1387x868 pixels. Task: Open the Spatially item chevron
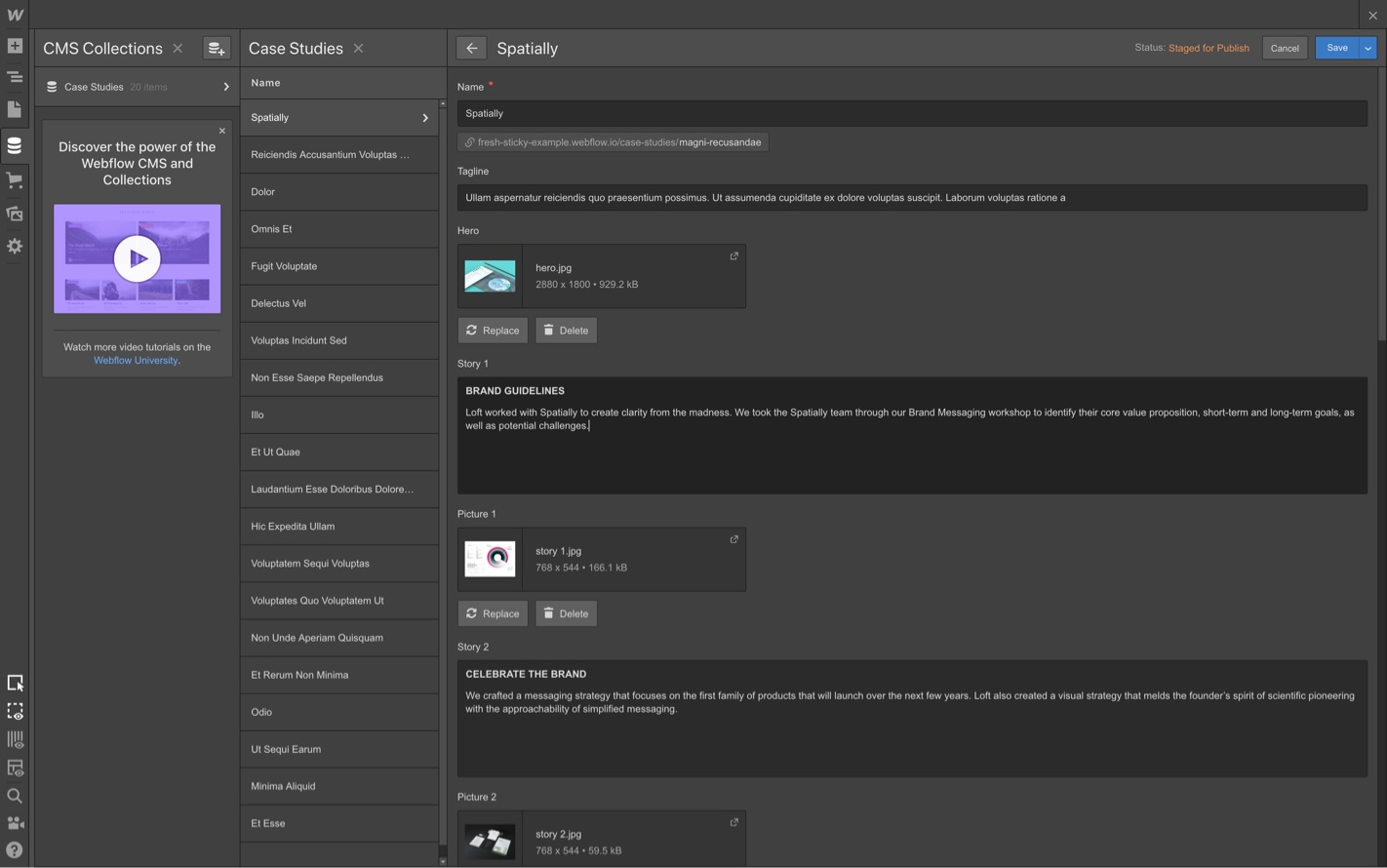point(425,118)
